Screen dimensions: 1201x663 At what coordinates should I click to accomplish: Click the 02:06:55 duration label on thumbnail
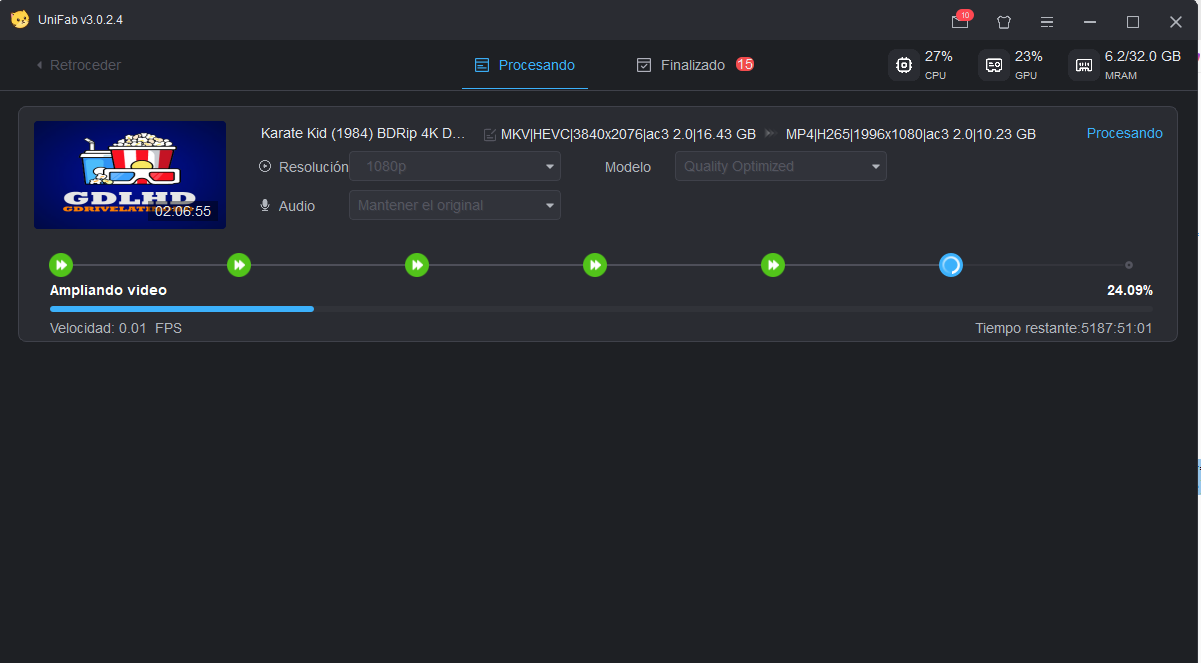click(x=183, y=211)
